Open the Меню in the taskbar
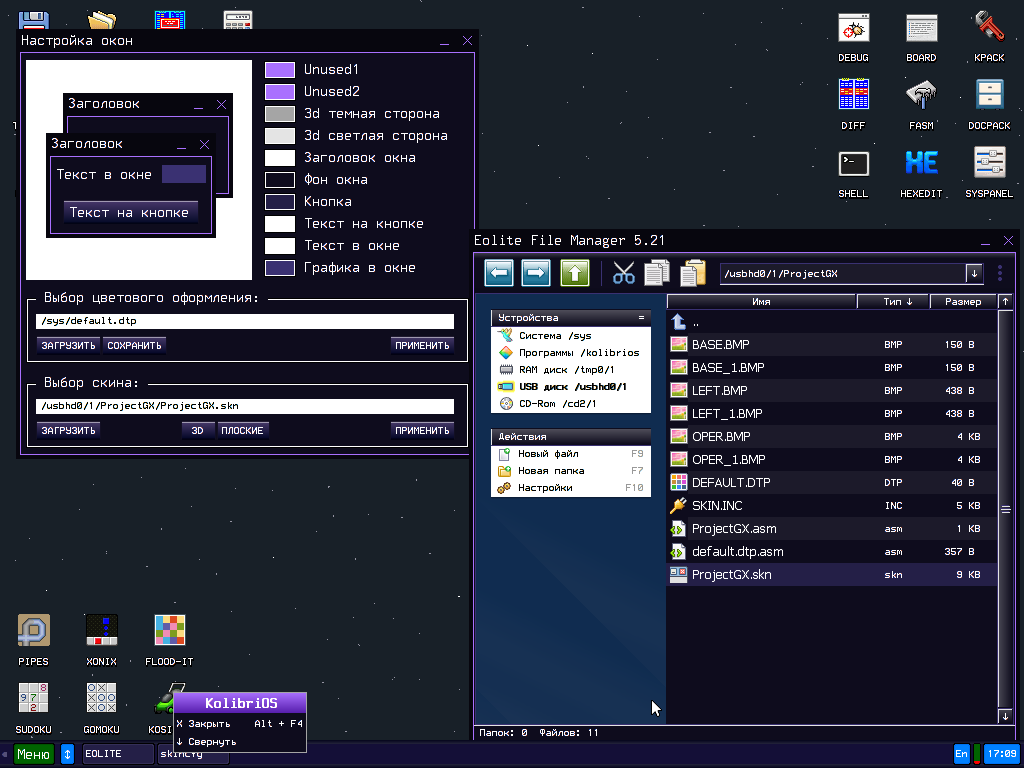This screenshot has width=1024, height=768. click(x=33, y=753)
